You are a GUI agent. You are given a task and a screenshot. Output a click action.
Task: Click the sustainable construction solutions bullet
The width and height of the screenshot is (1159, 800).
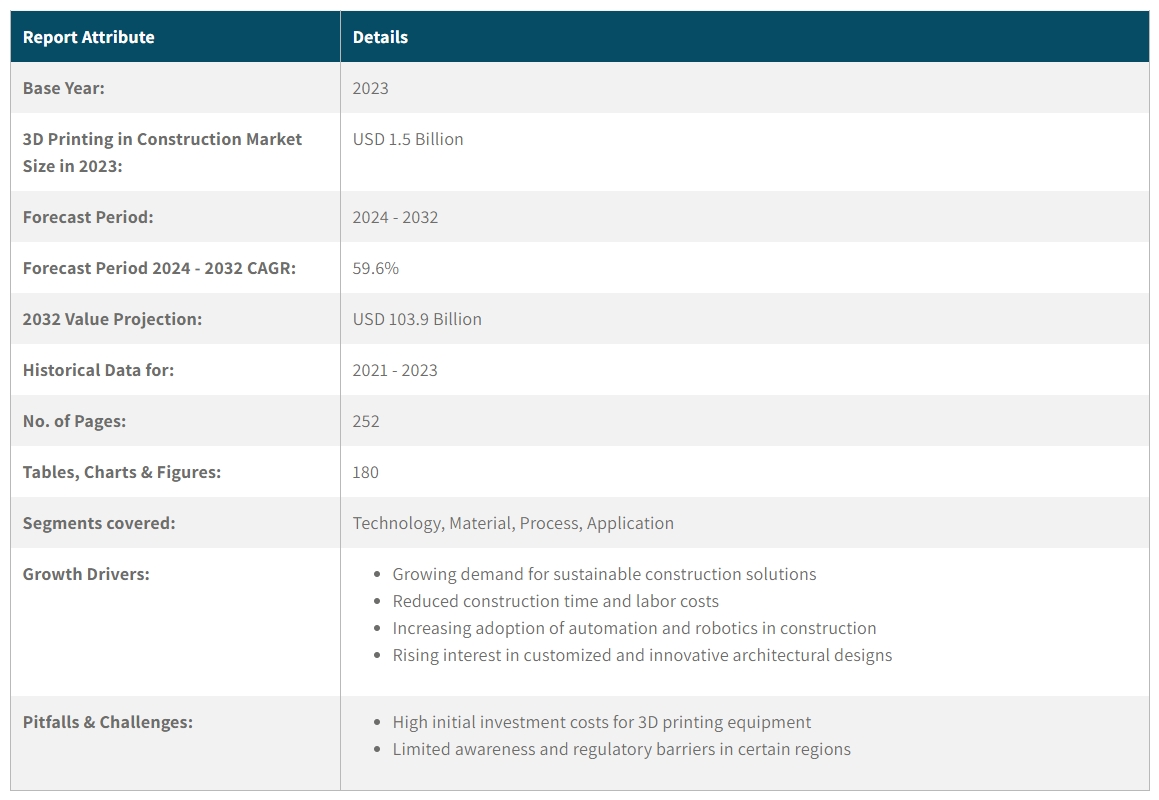tap(604, 574)
